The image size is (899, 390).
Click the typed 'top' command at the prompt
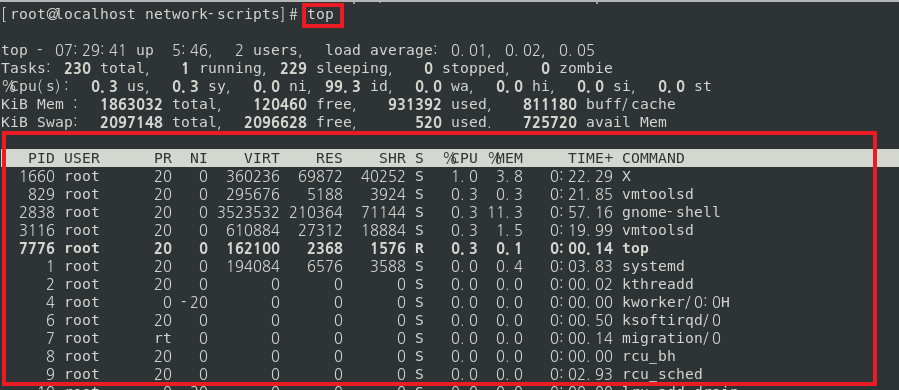(320, 14)
